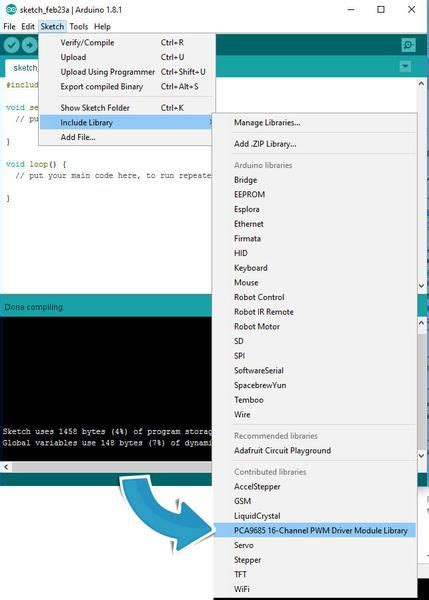Screen dimensions: 429x600
Task: Include the GSM library
Action: pos(315,501)
